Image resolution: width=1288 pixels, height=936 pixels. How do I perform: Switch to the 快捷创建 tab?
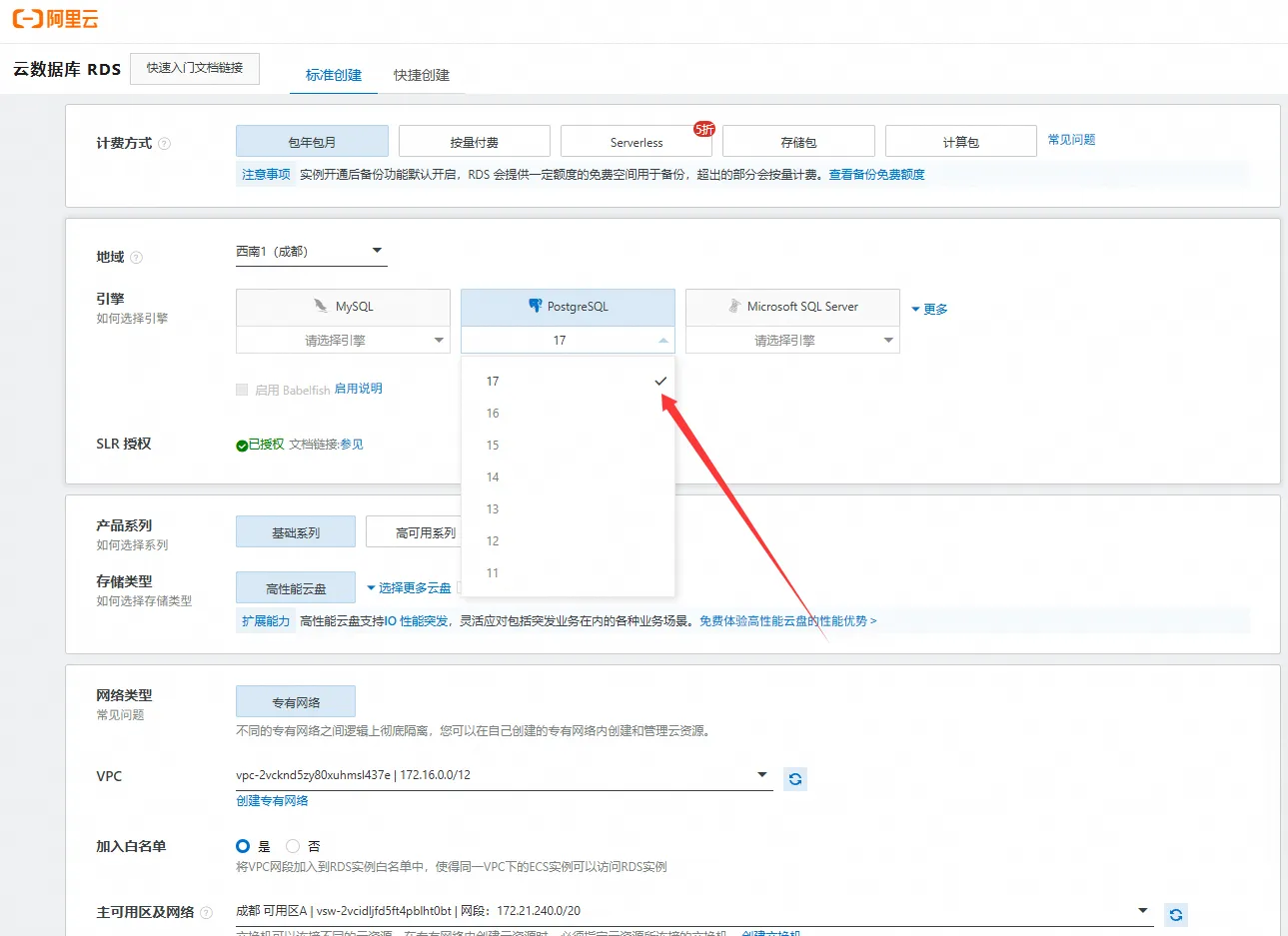coord(421,75)
